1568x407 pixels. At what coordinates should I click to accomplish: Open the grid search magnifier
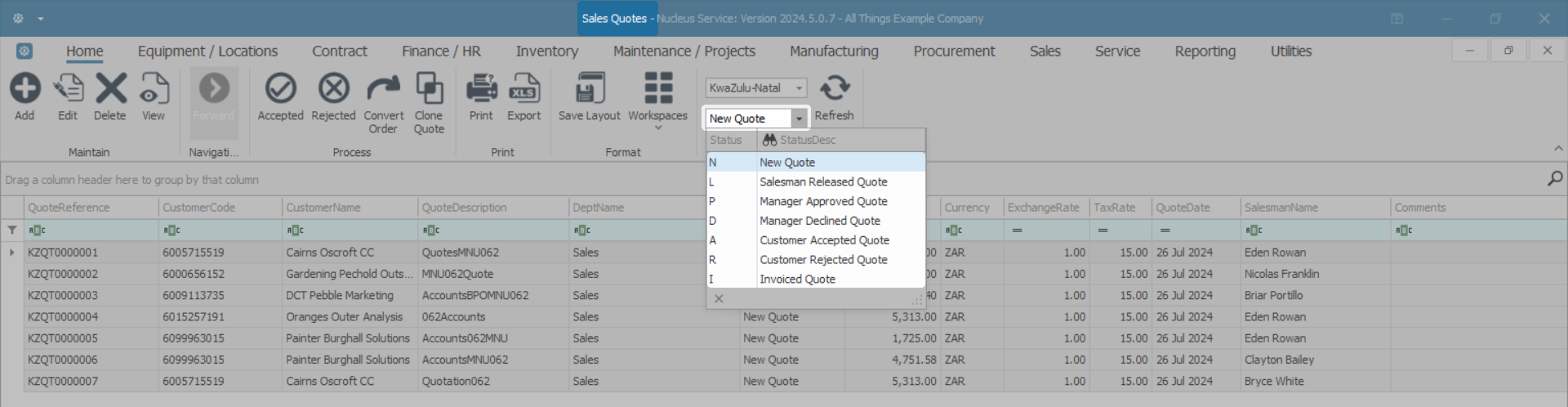point(1555,179)
